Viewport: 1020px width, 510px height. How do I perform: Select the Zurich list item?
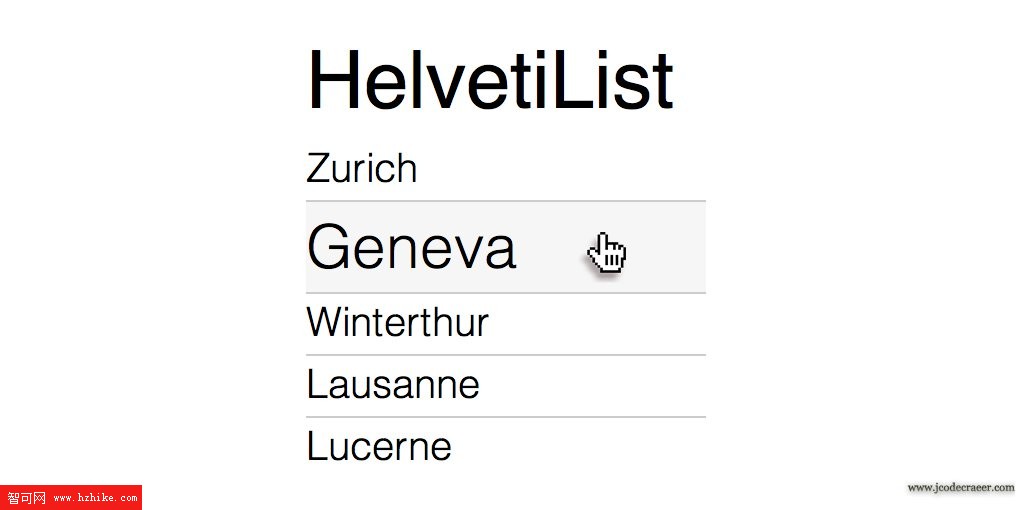click(x=505, y=168)
